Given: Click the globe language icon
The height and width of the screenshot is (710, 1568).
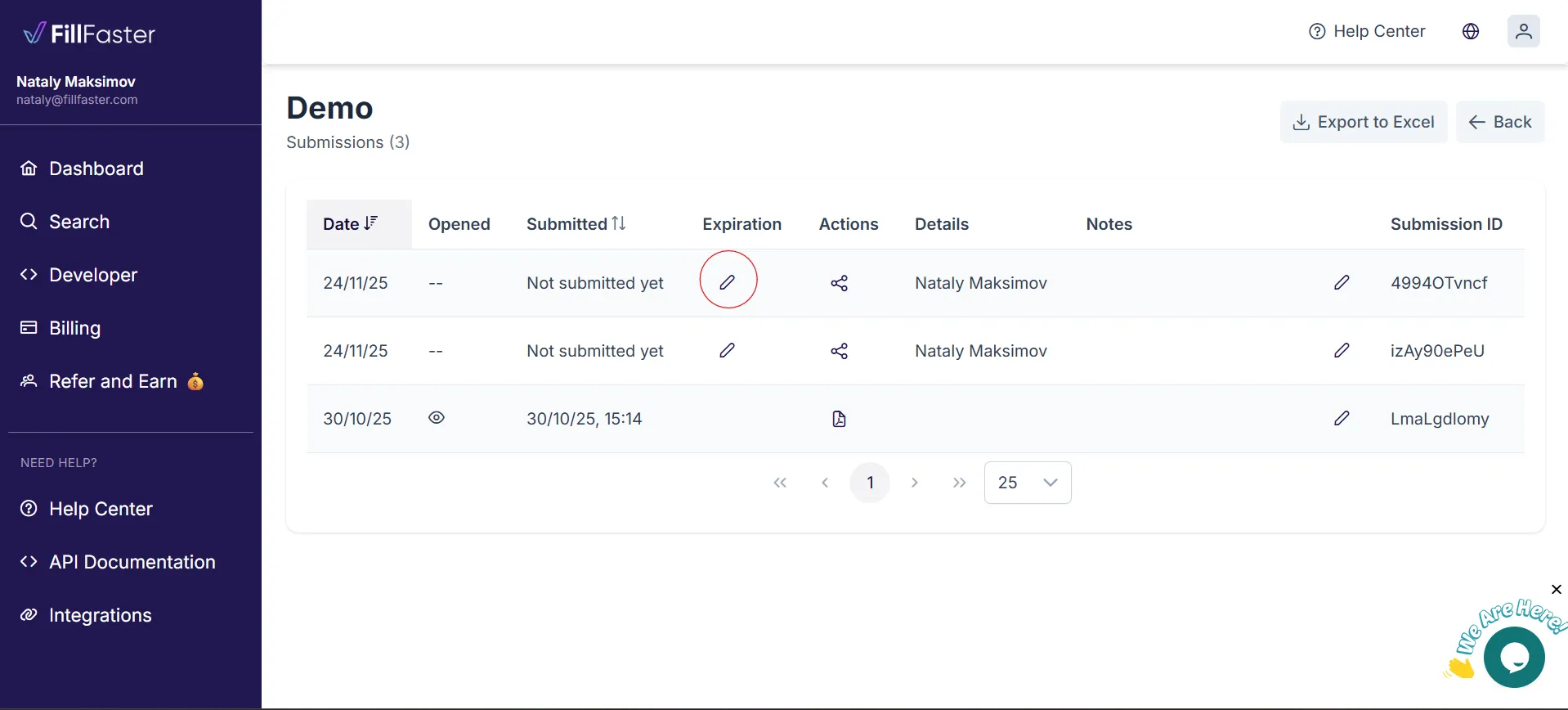Looking at the screenshot, I should 1470,31.
